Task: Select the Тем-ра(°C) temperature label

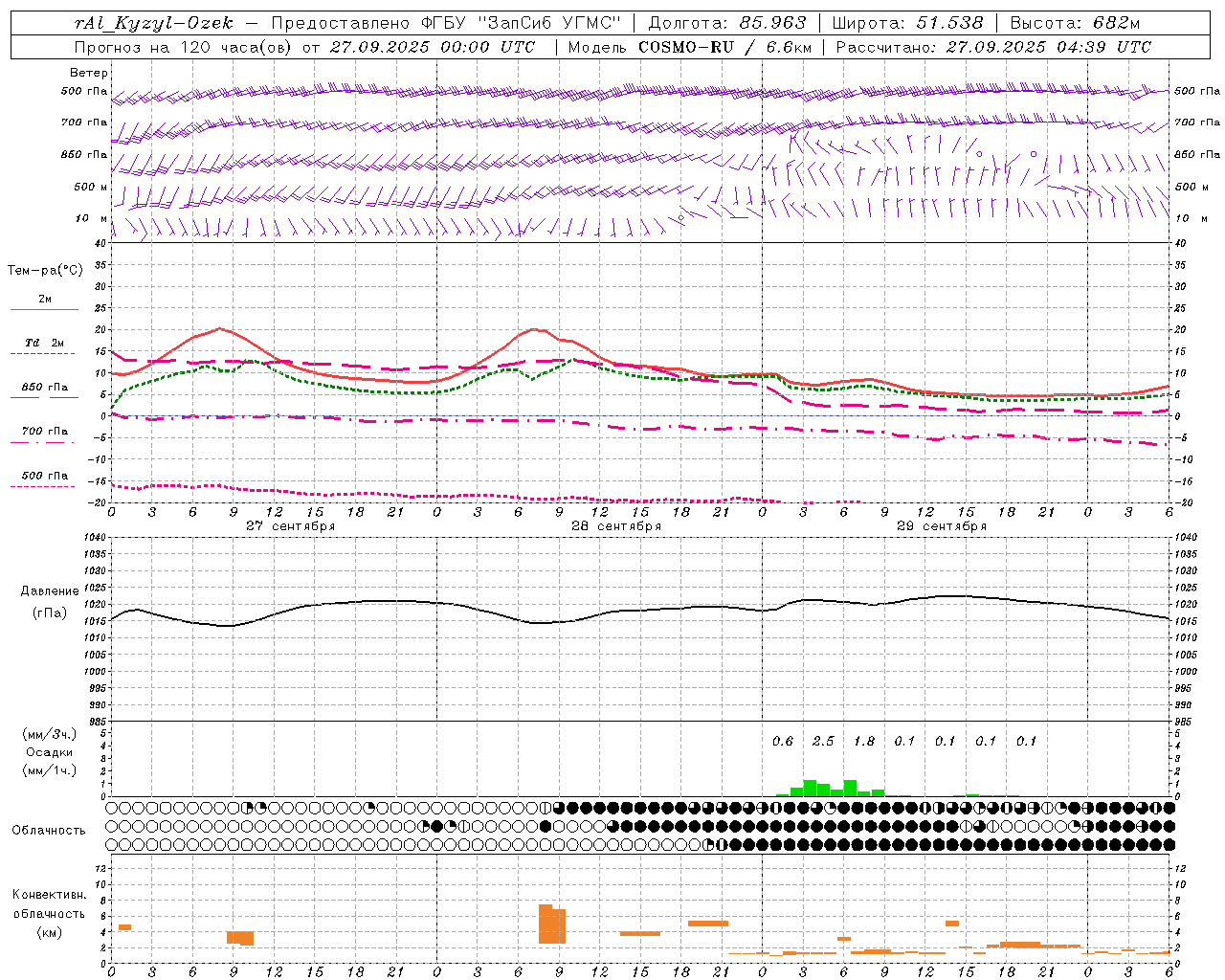Action: tap(46, 271)
